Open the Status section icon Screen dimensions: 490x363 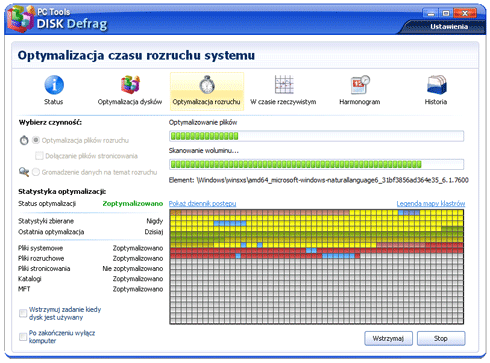pos(54,85)
